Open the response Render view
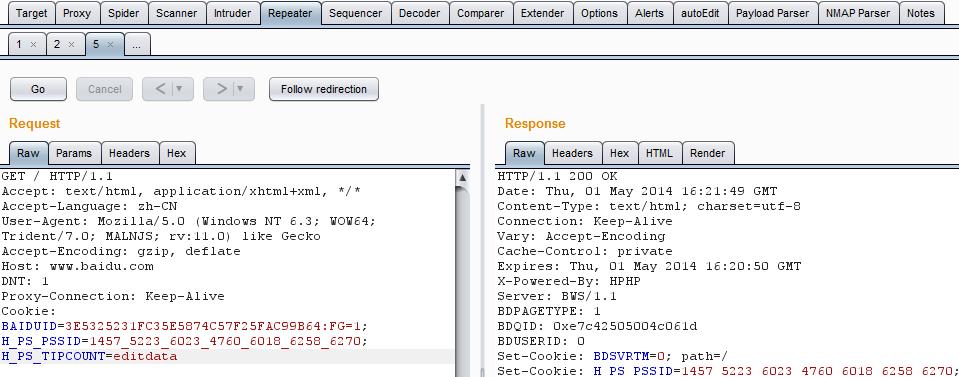The width and height of the screenshot is (959, 377). tap(708, 153)
